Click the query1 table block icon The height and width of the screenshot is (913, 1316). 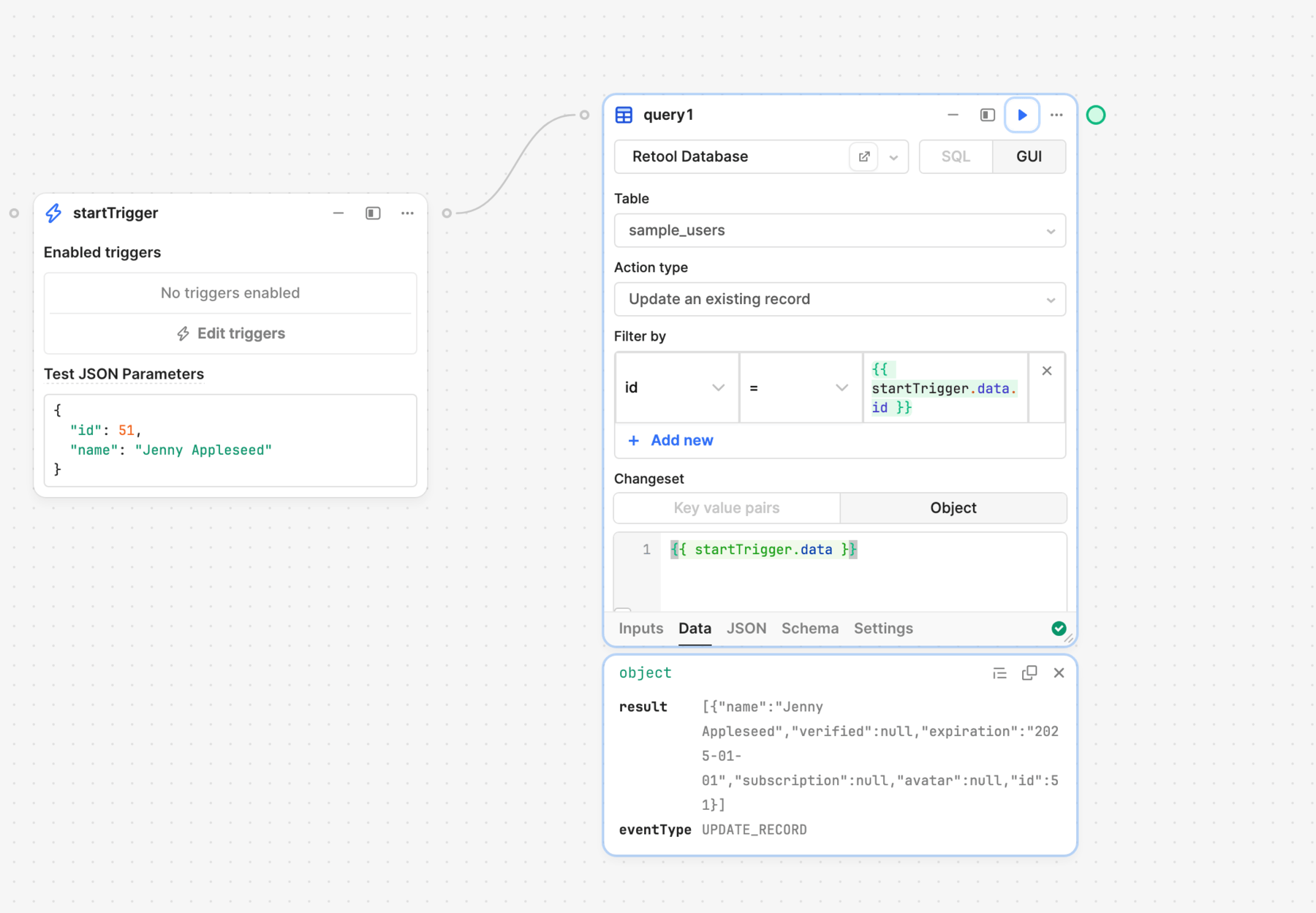(624, 115)
